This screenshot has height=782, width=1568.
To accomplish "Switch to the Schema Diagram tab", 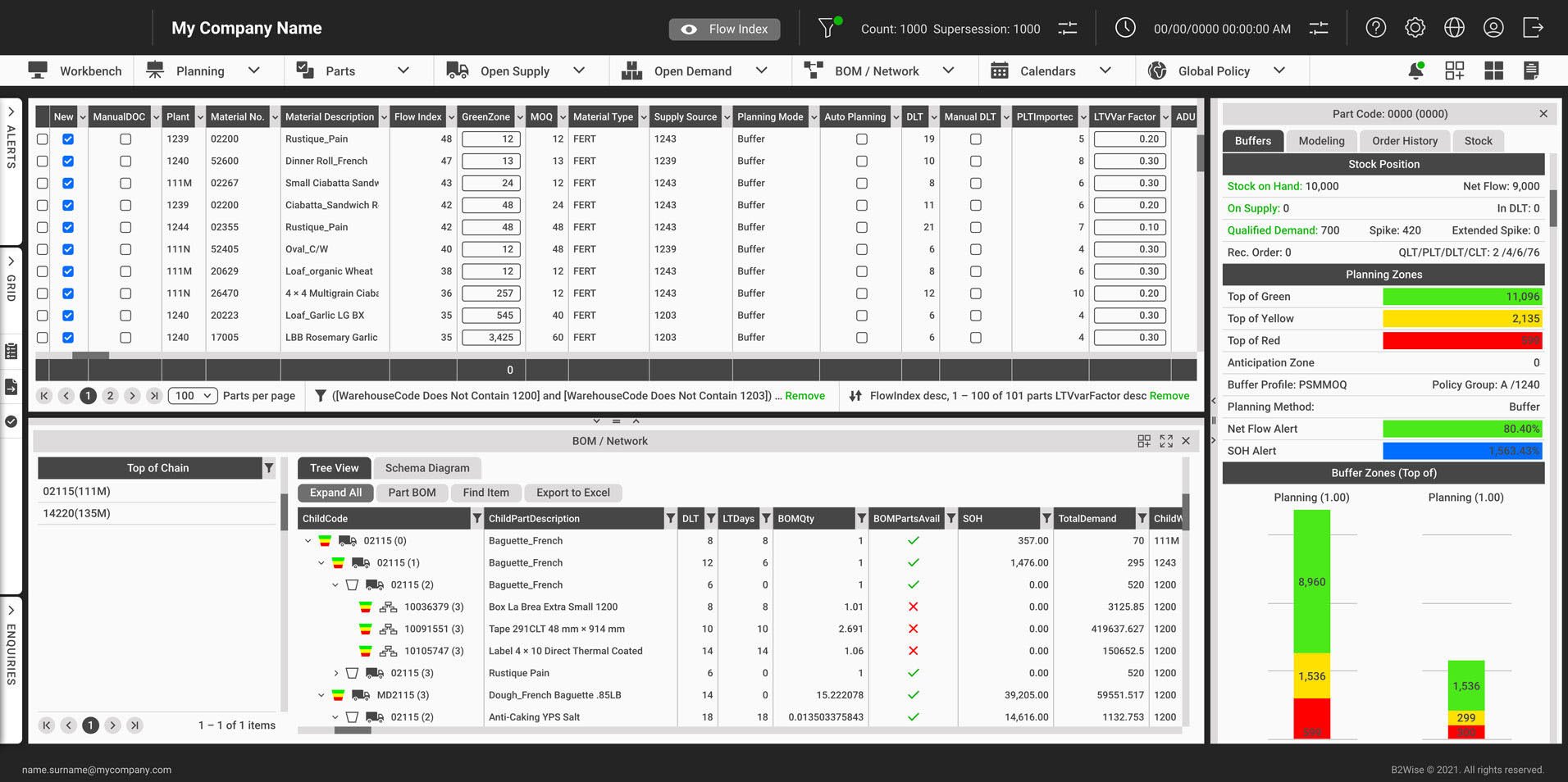I will (x=427, y=468).
